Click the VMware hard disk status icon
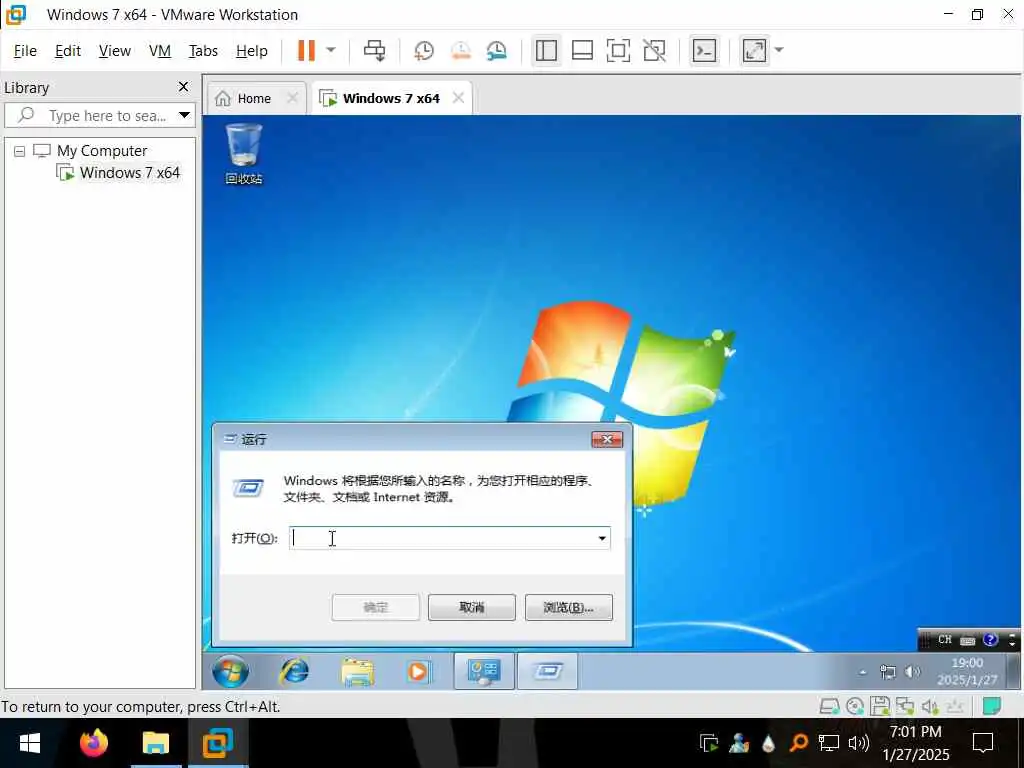The width and height of the screenshot is (1024, 768). [829, 706]
